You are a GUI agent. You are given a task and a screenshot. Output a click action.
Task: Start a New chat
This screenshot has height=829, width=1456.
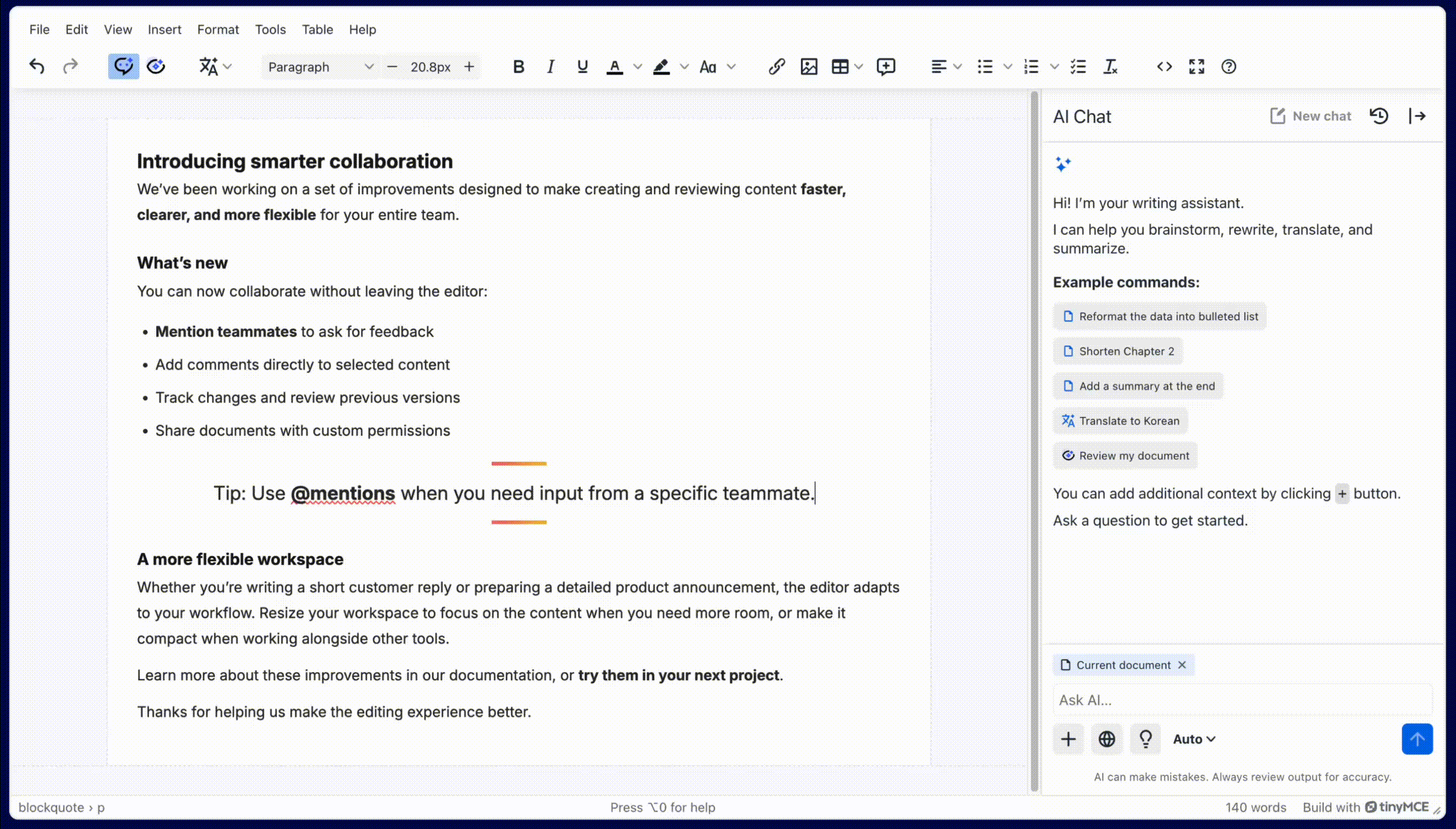(1310, 116)
